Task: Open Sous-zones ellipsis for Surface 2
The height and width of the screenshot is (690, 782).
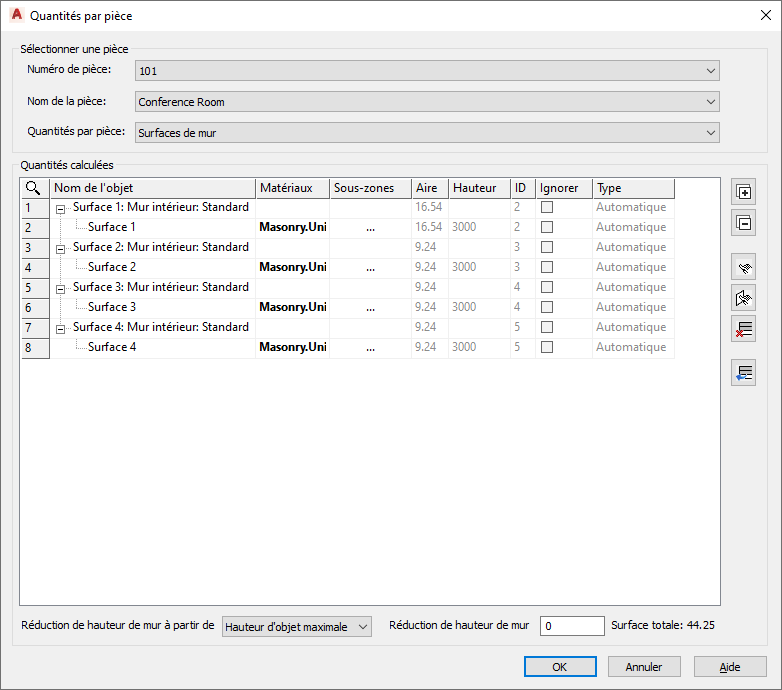Action: [371, 268]
